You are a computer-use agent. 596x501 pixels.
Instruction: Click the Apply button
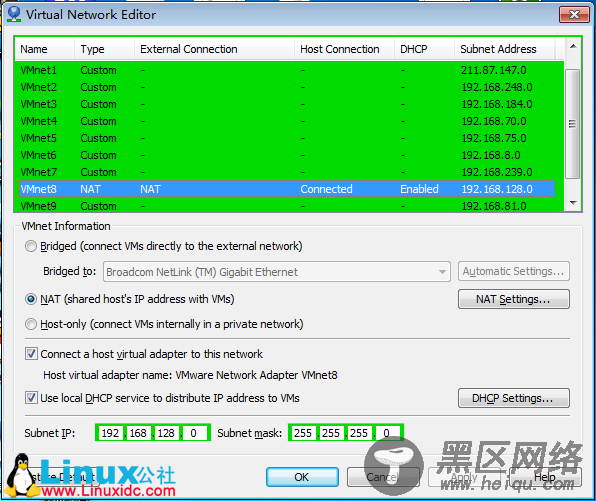click(464, 477)
